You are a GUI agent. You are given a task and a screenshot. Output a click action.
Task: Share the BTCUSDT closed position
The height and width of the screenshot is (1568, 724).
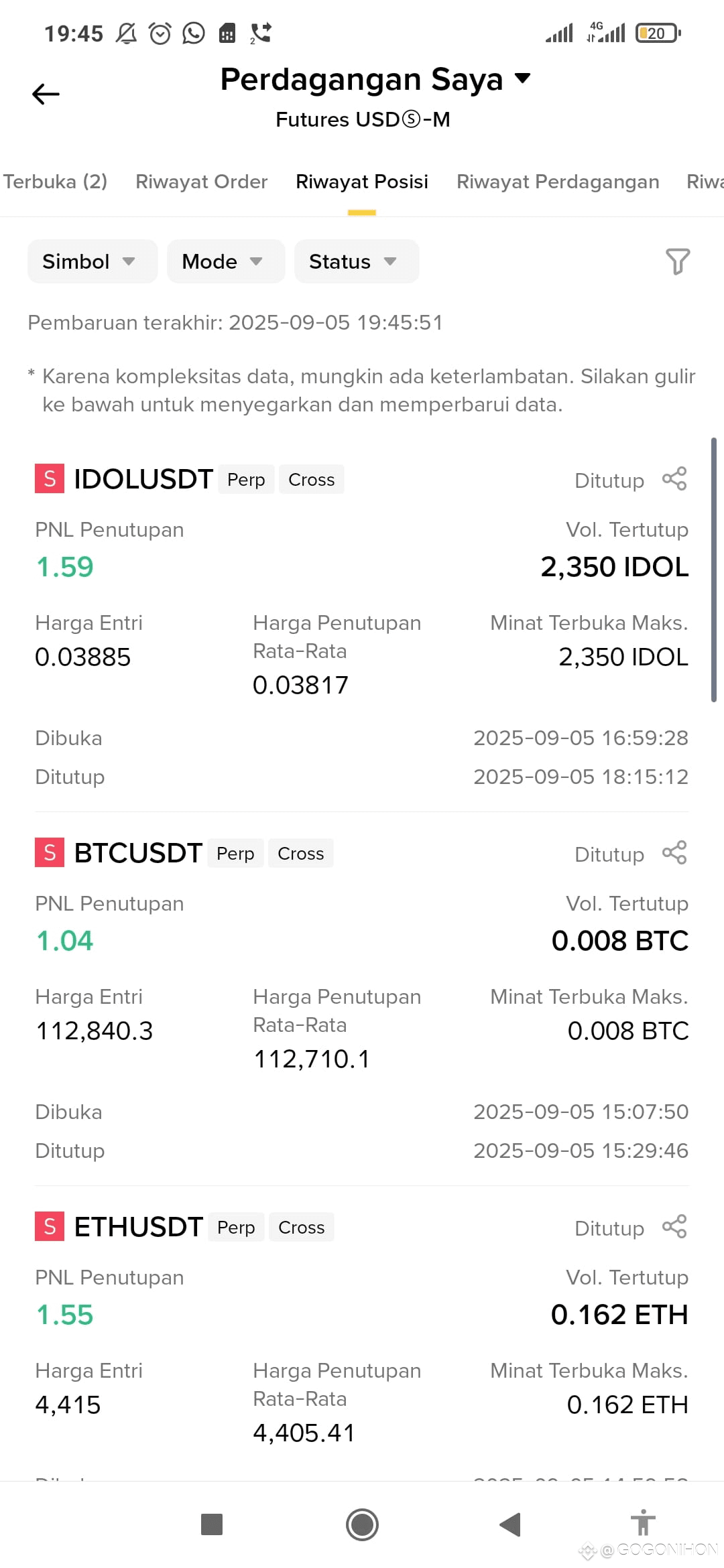tap(674, 853)
